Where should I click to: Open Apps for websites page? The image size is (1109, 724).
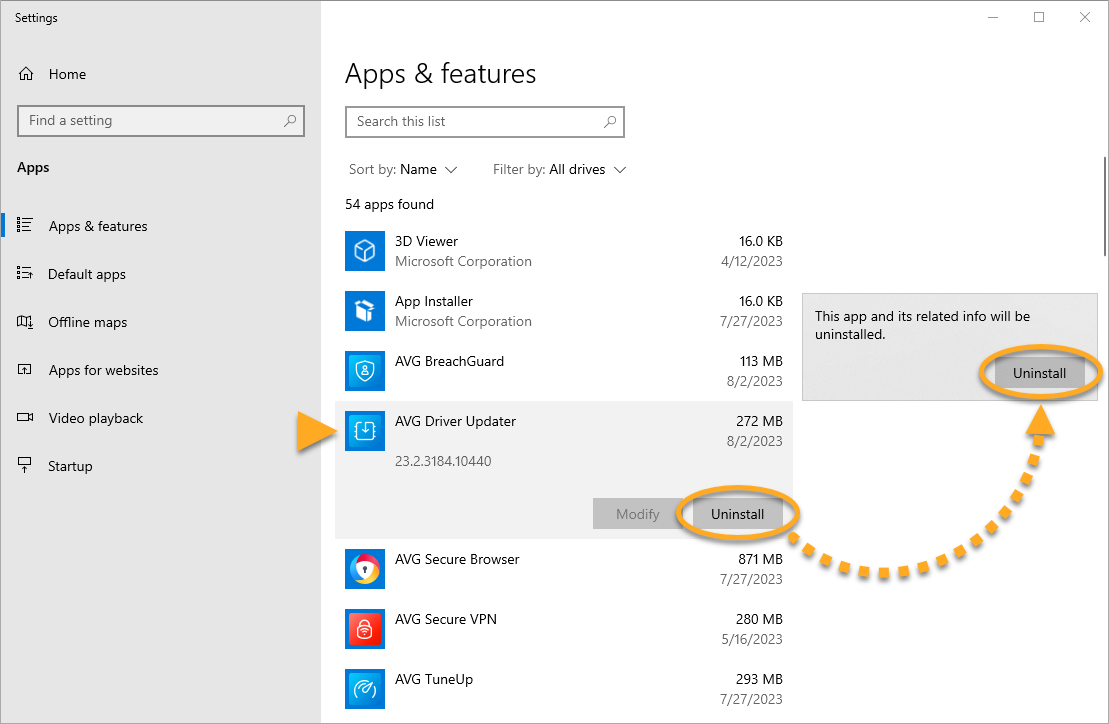[x=103, y=370]
